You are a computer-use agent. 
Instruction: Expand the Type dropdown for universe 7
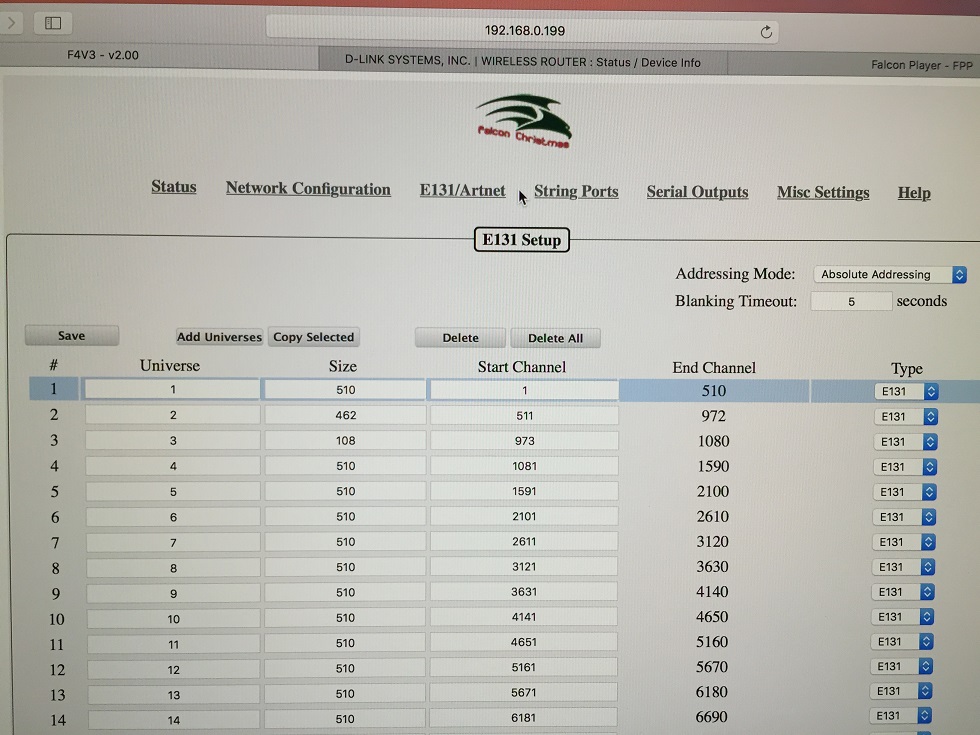tap(906, 542)
